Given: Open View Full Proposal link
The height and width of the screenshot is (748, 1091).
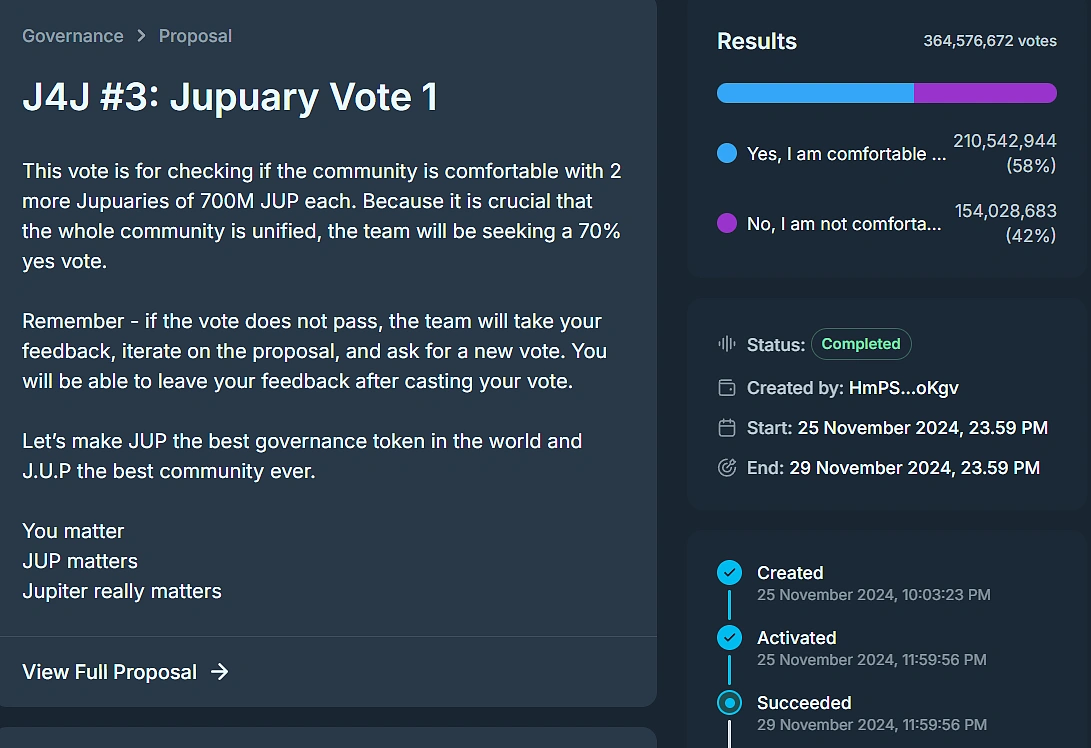Looking at the screenshot, I should pos(125,671).
